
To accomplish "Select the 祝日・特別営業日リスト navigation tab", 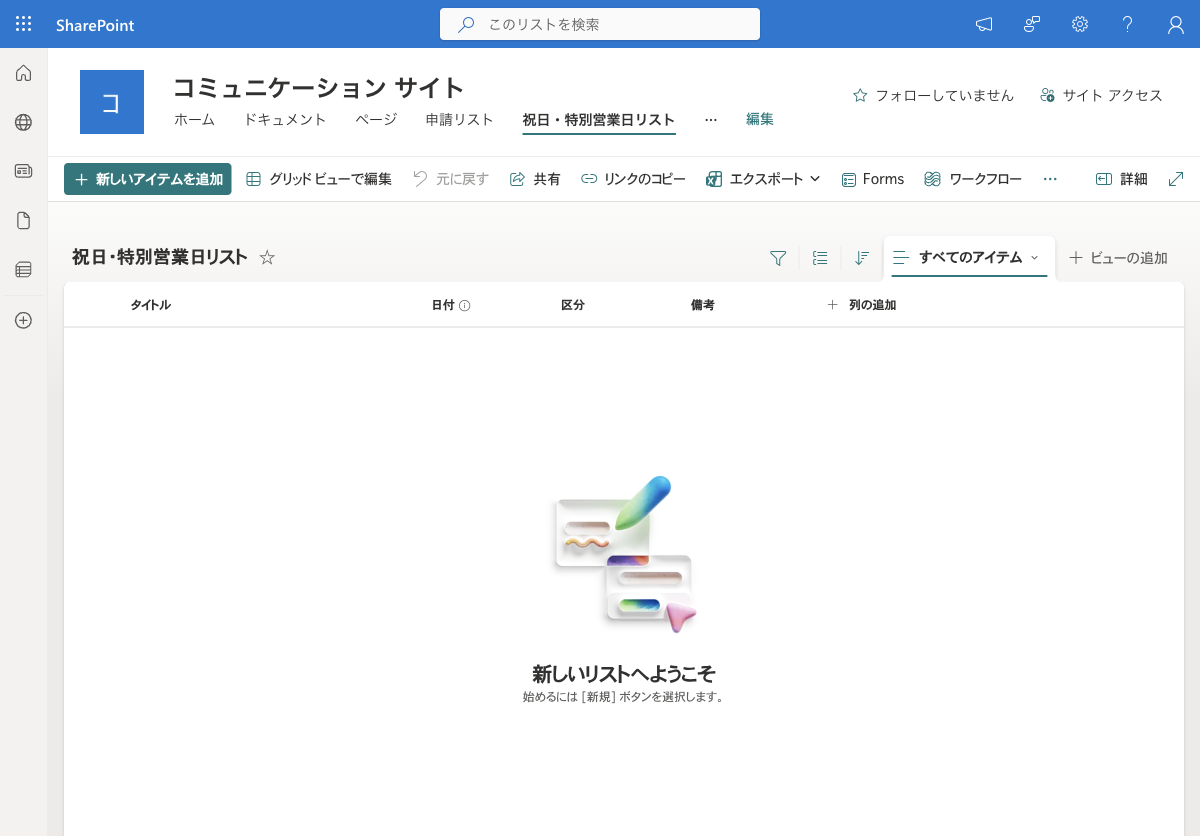I will pyautogui.click(x=599, y=120).
